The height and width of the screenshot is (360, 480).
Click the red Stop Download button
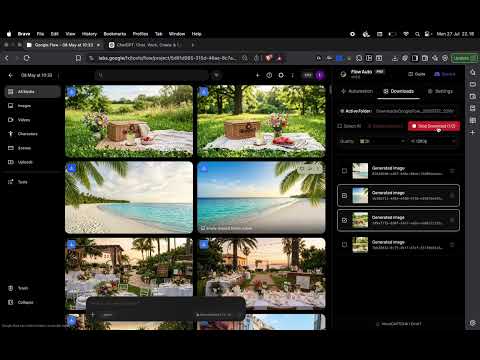(x=434, y=126)
